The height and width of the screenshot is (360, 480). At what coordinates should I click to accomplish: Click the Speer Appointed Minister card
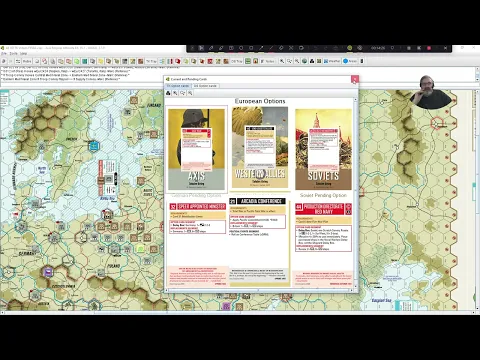198,244
